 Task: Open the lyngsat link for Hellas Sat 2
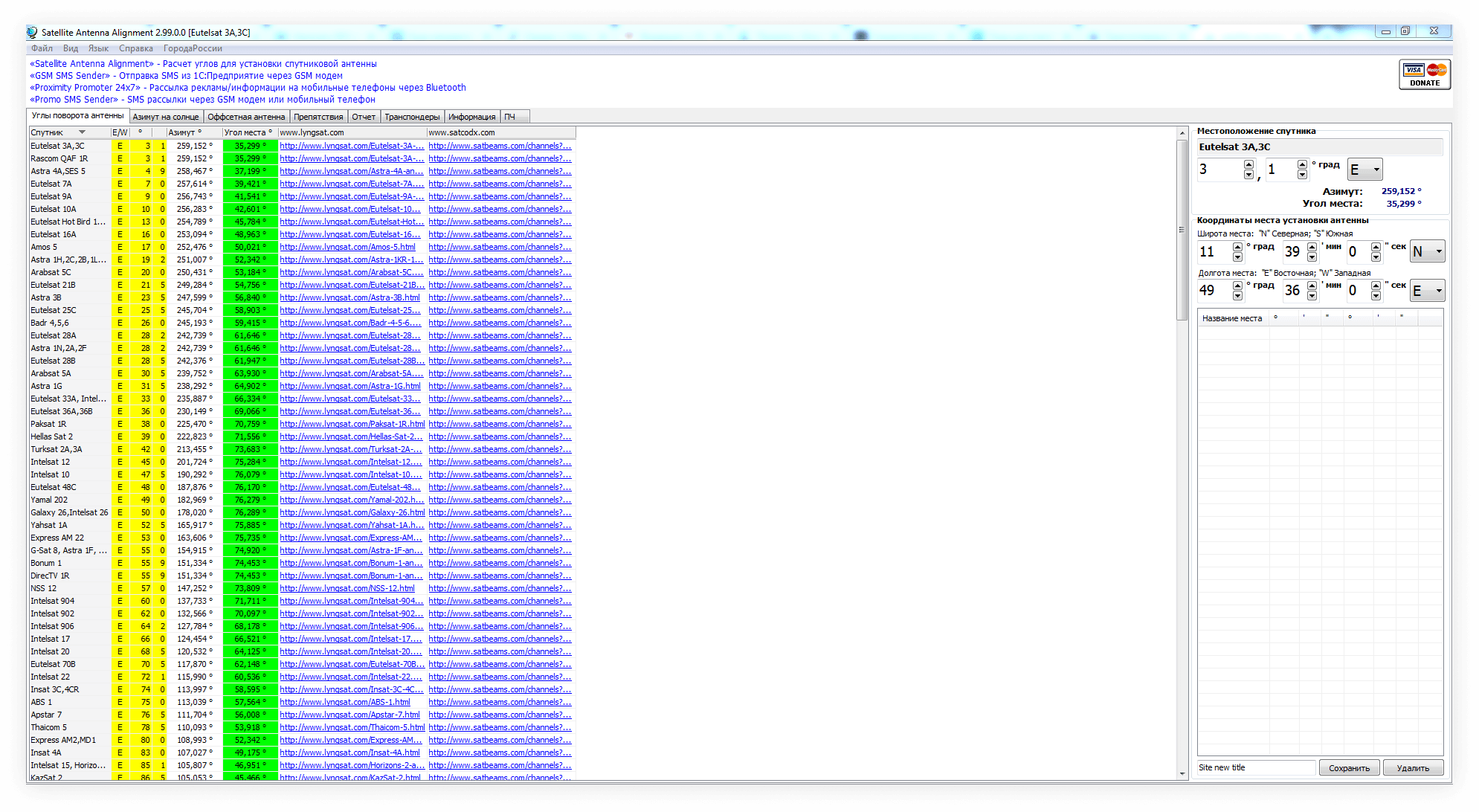tap(351, 436)
